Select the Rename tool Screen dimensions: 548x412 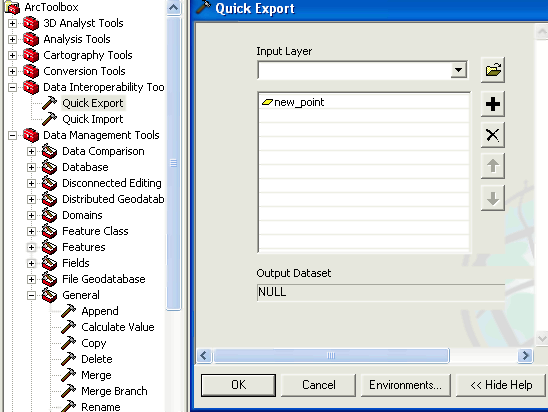click(x=101, y=407)
